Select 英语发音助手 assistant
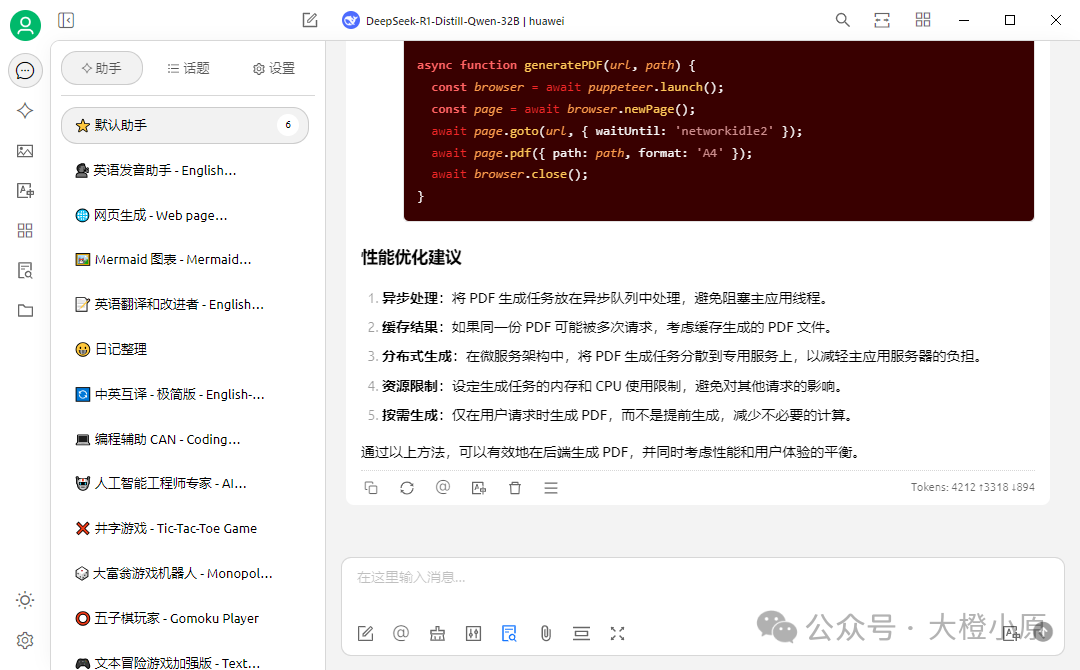The height and width of the screenshot is (670, 1080). pos(185,170)
